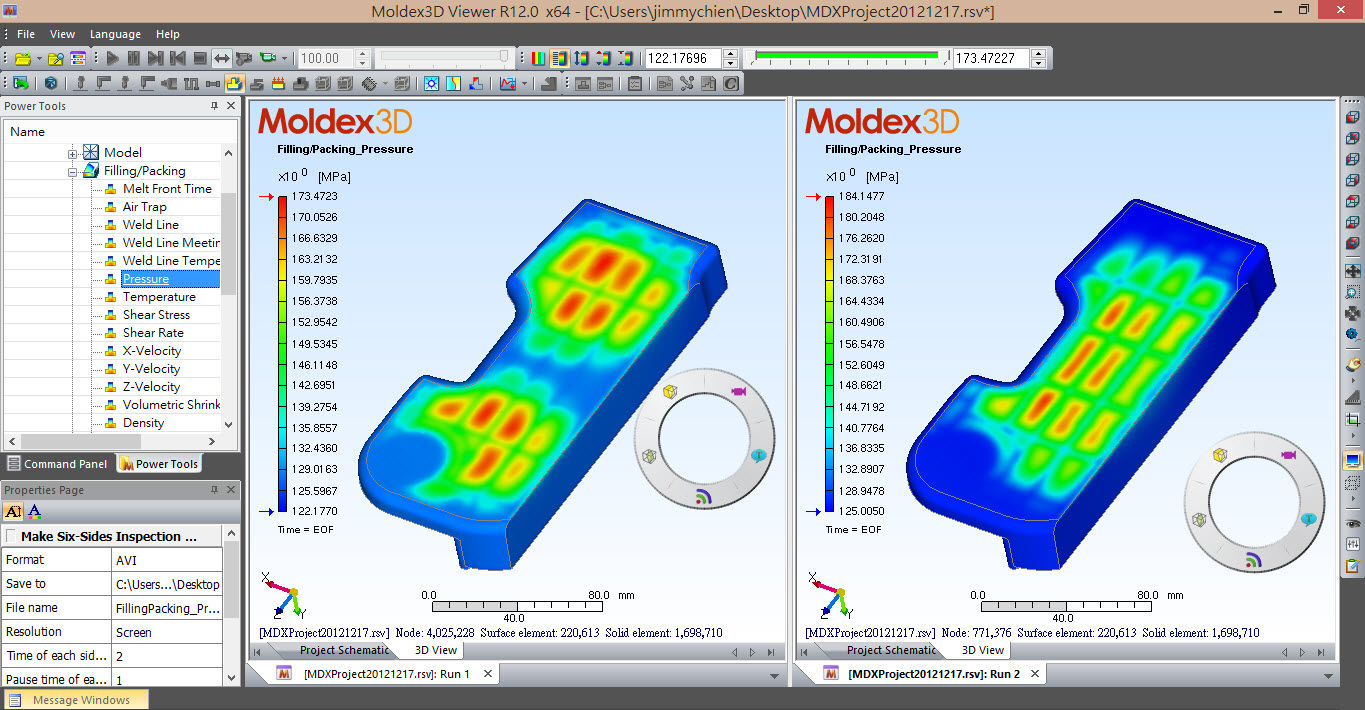This screenshot has width=1365, height=710.
Task: Click the green crop icon in right toolbar
Action: pyautogui.click(x=1352, y=418)
